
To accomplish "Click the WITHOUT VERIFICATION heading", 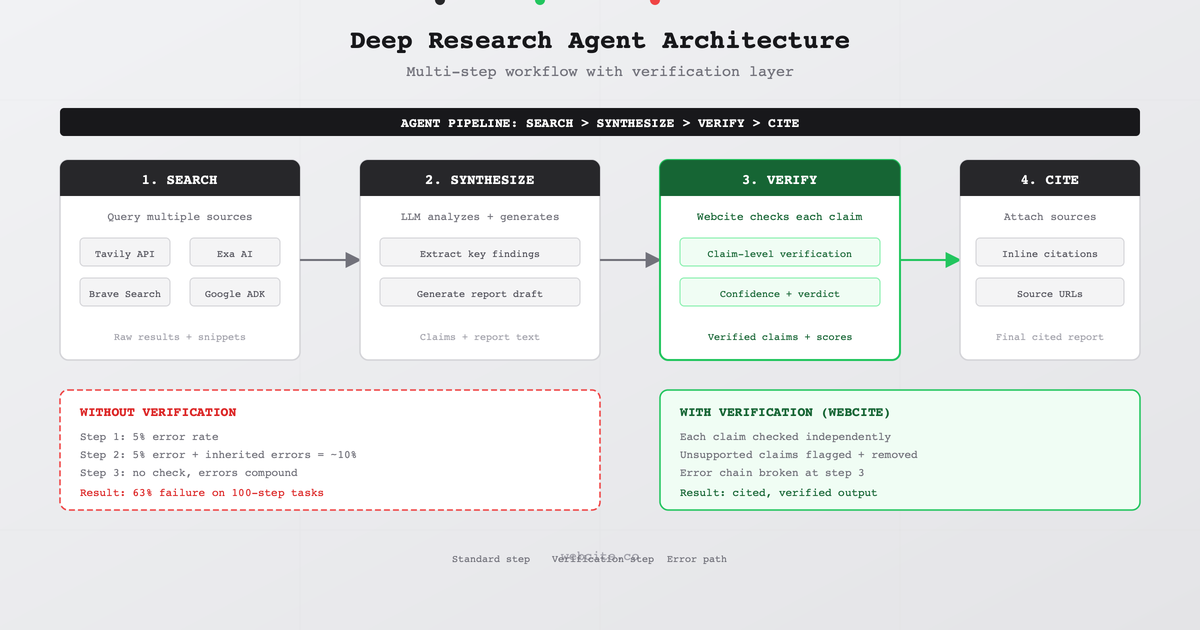I will 158,412.
